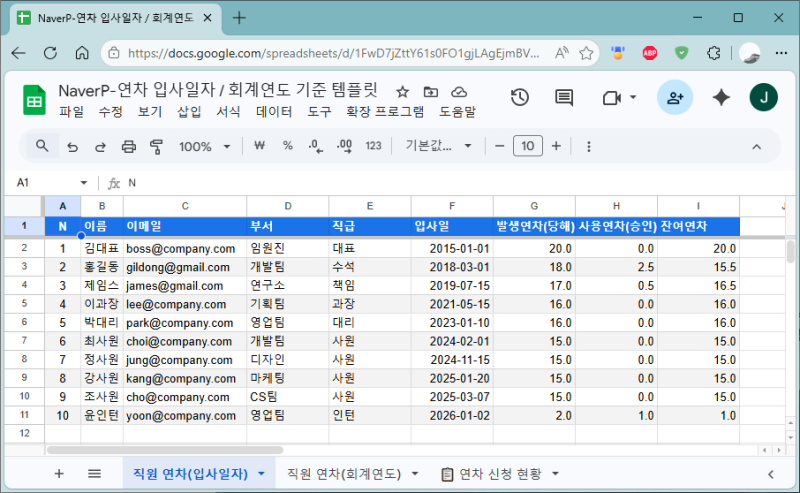Image resolution: width=800 pixels, height=493 pixels.
Task: Increase decimal places
Action: pos(344,146)
